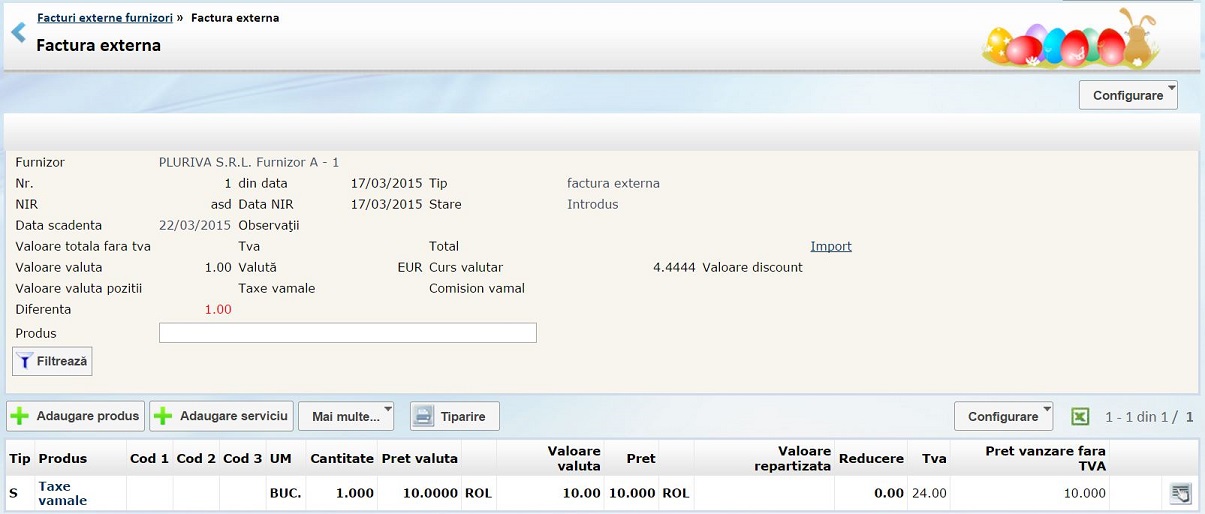Click the Pret valuta column header
This screenshot has height=514, width=1205.
pyautogui.click(x=420, y=458)
